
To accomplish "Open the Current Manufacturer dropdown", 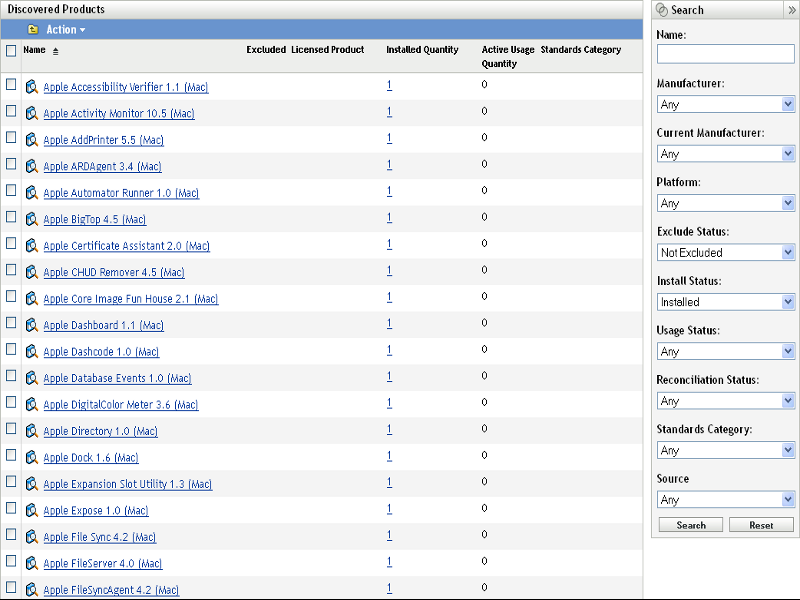I will point(726,154).
